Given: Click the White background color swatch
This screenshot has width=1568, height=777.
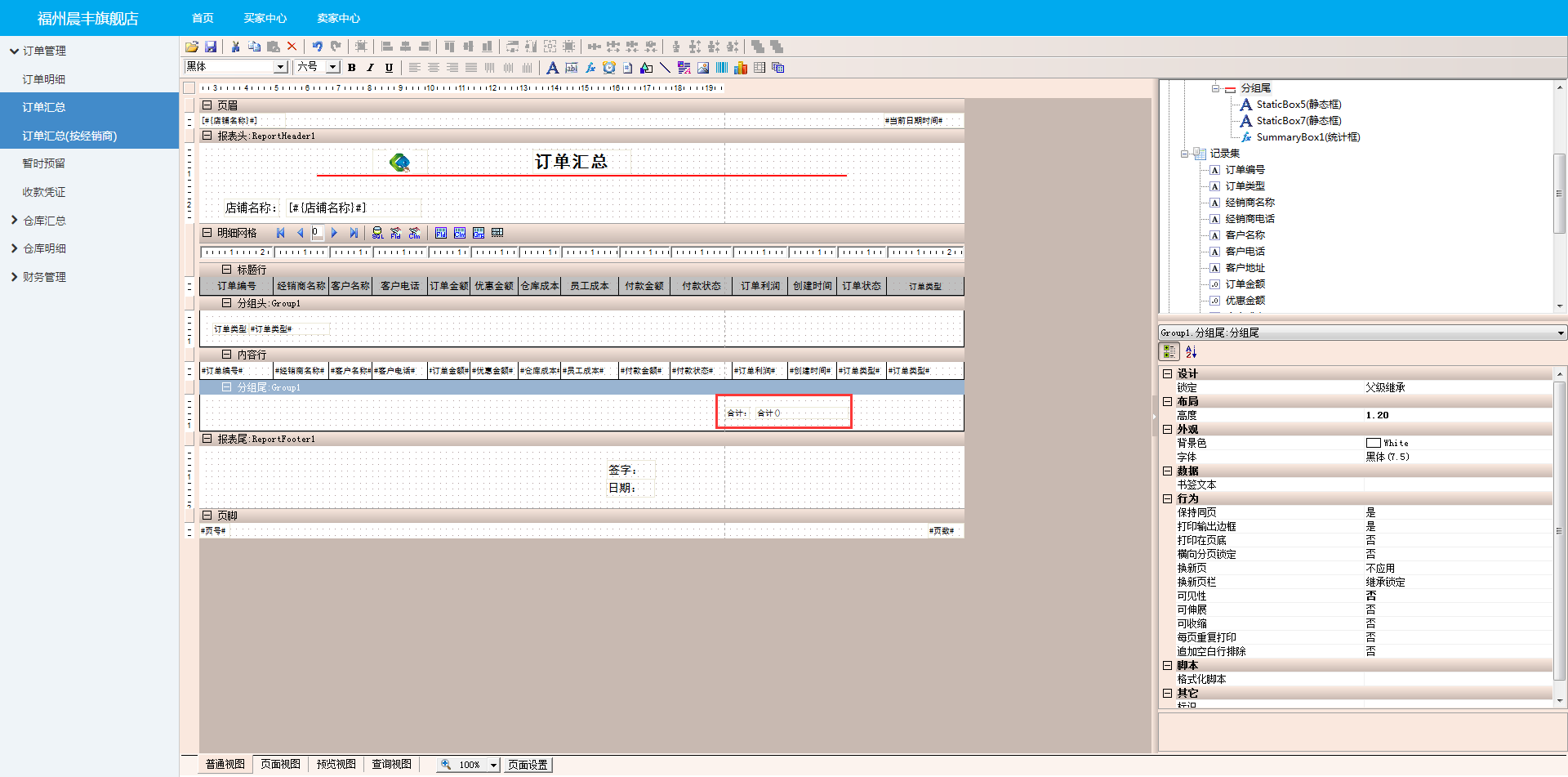Looking at the screenshot, I should (1373, 443).
